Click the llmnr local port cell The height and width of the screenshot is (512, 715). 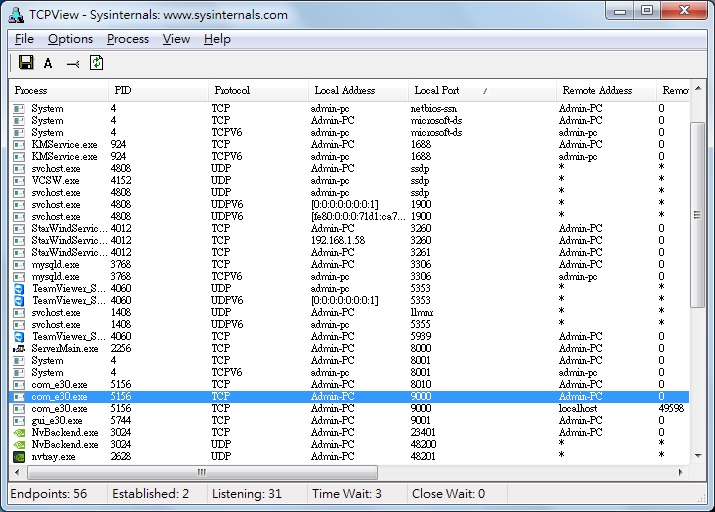point(422,312)
